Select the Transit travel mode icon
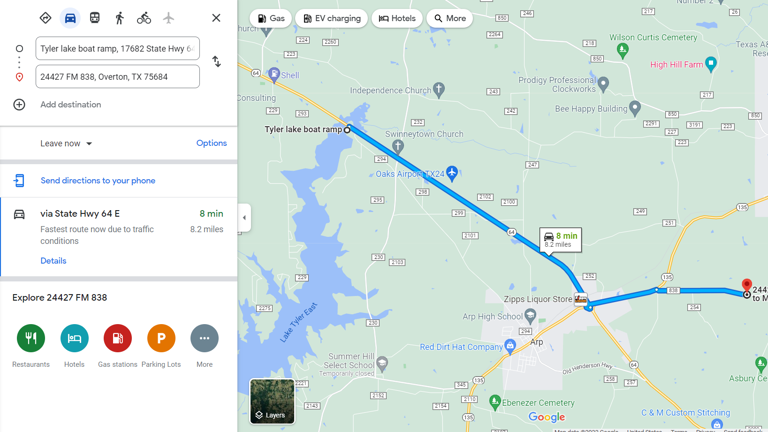 (x=95, y=18)
